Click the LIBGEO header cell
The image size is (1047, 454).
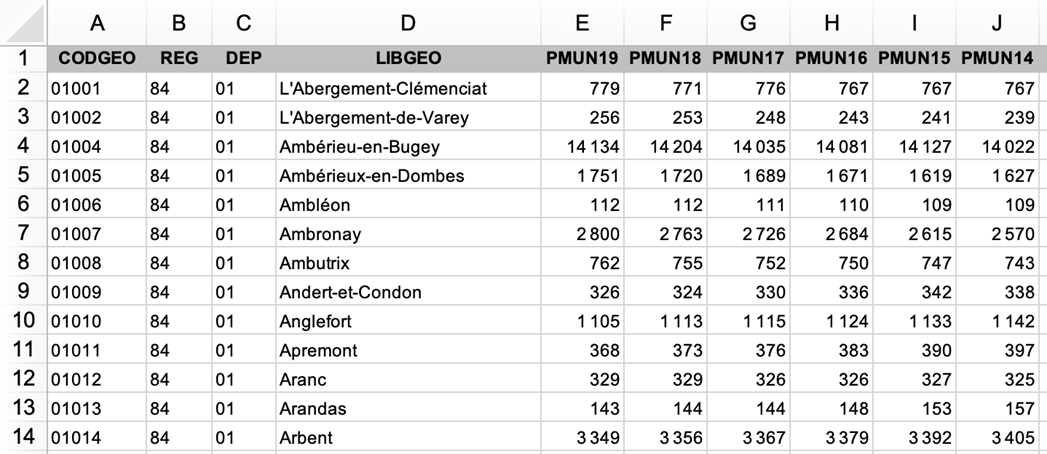(407, 58)
